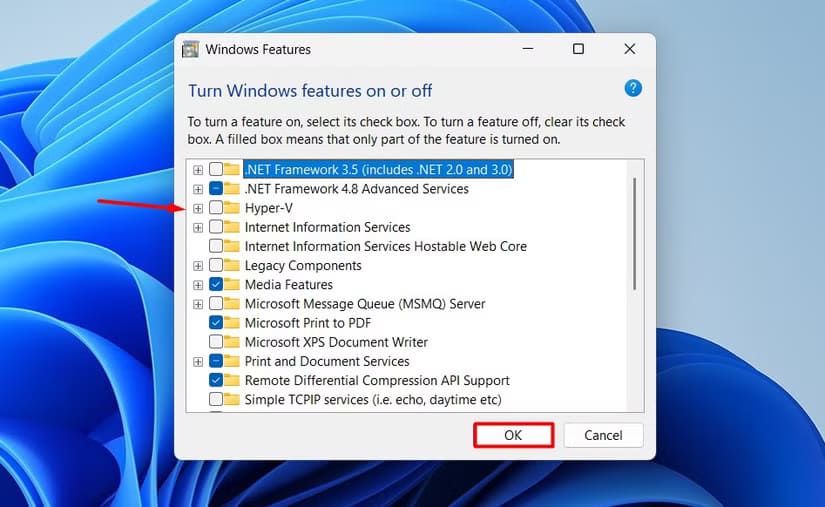825x507 pixels.
Task: Click the Microsoft Print to PDF folder icon
Action: [232, 323]
